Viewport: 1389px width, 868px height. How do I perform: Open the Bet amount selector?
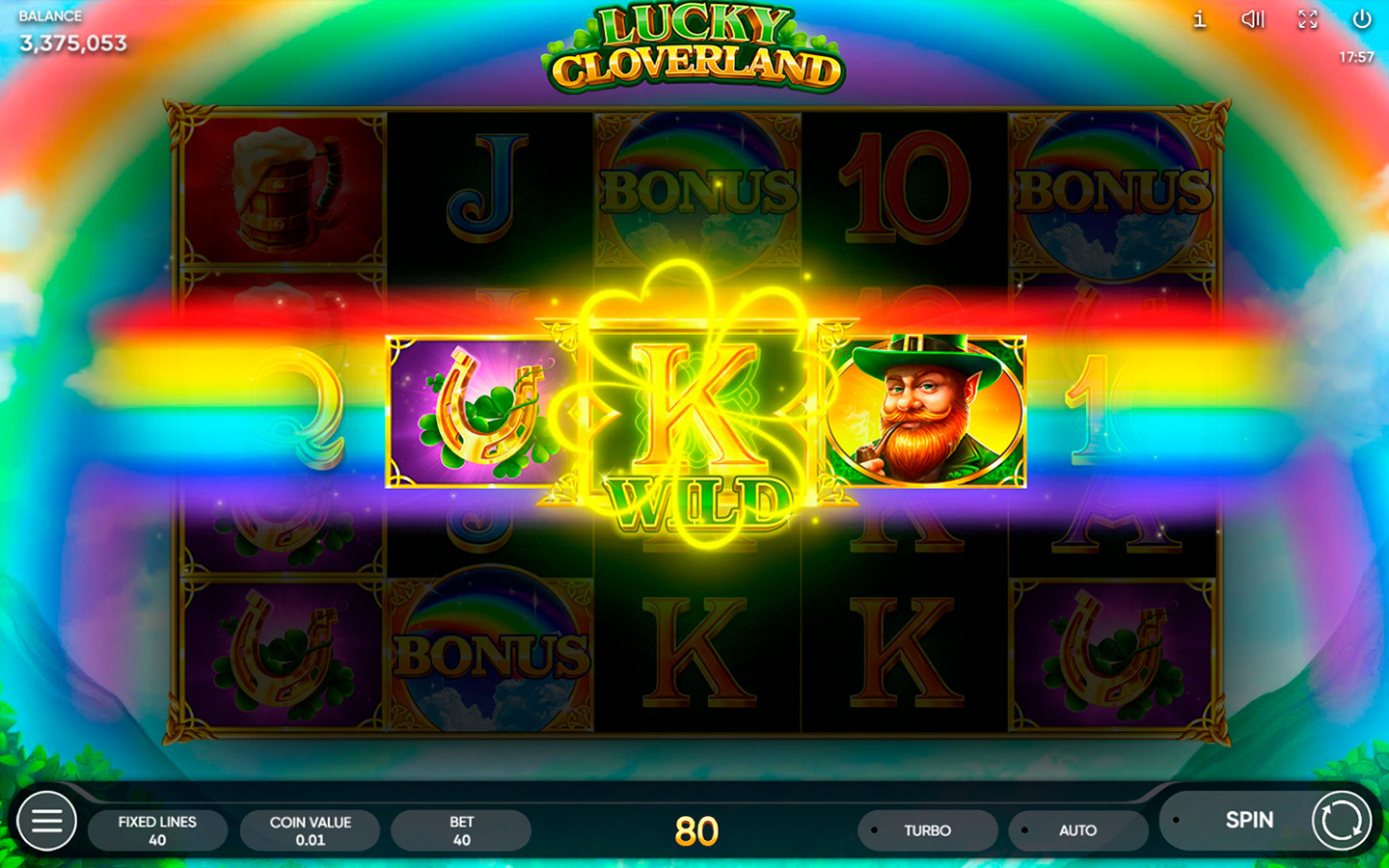tap(461, 830)
